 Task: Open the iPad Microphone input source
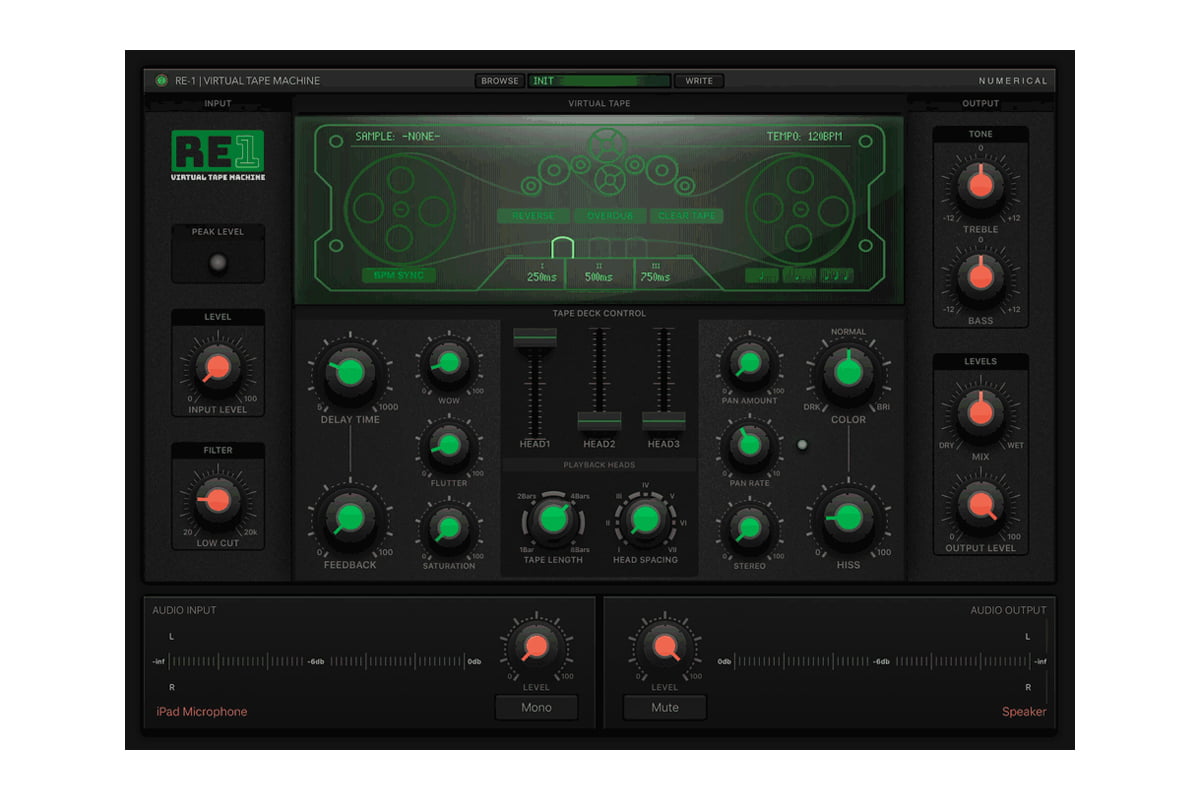click(x=202, y=712)
